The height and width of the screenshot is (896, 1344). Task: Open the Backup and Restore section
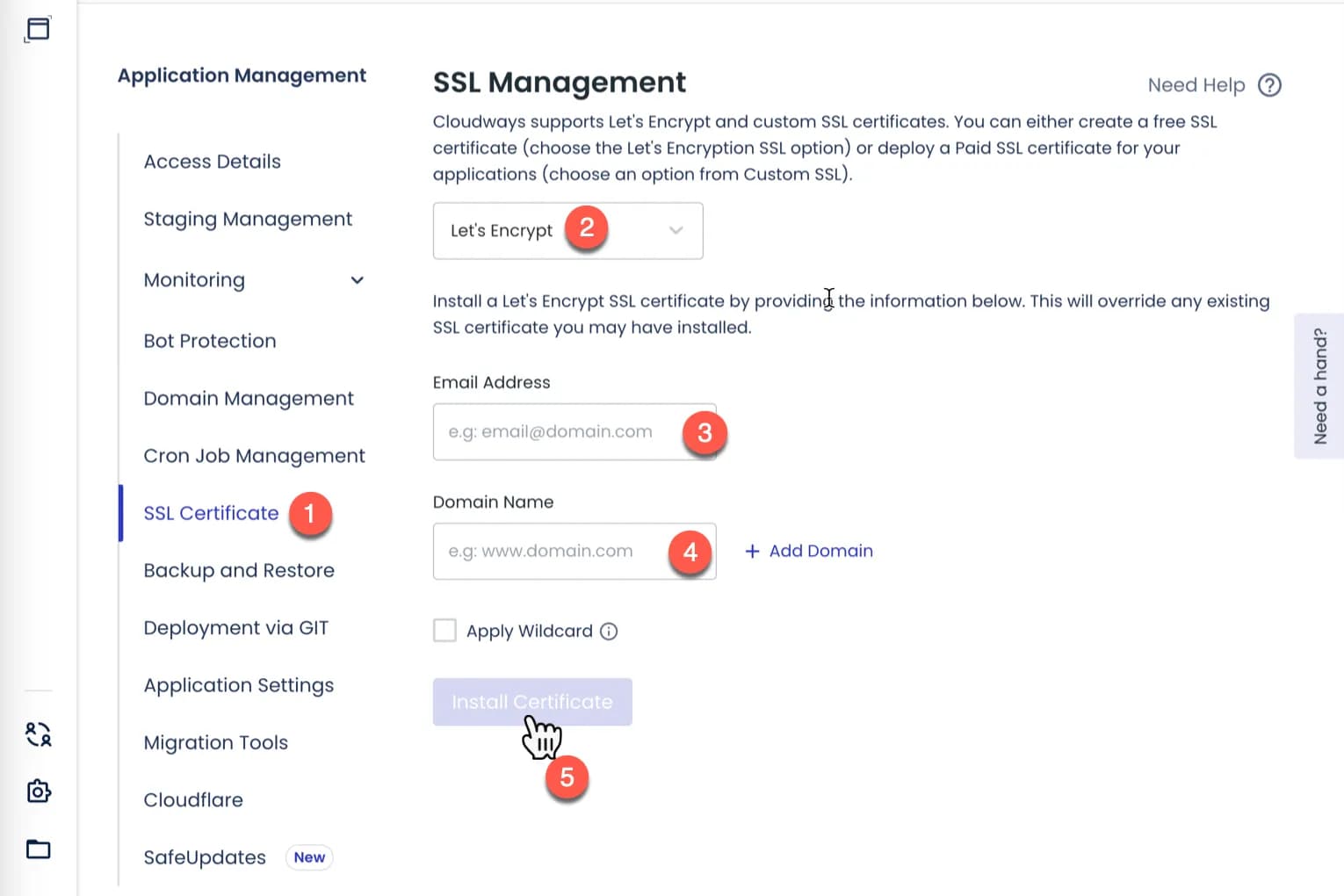click(238, 570)
